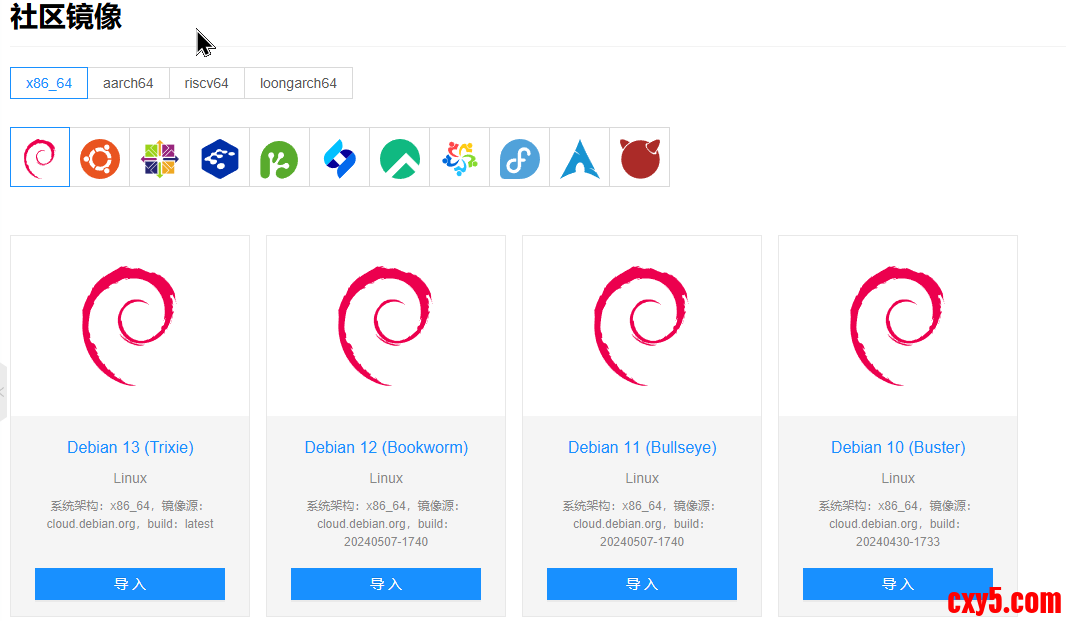
Task: Import the Debian 11 (Bullseye) image
Action: (x=642, y=584)
